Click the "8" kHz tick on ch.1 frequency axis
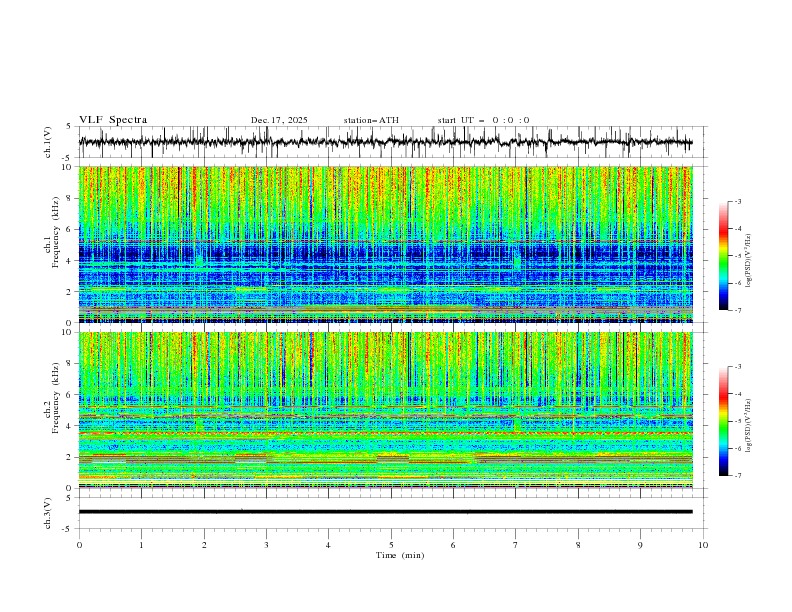The image size is (792, 612). point(70,198)
